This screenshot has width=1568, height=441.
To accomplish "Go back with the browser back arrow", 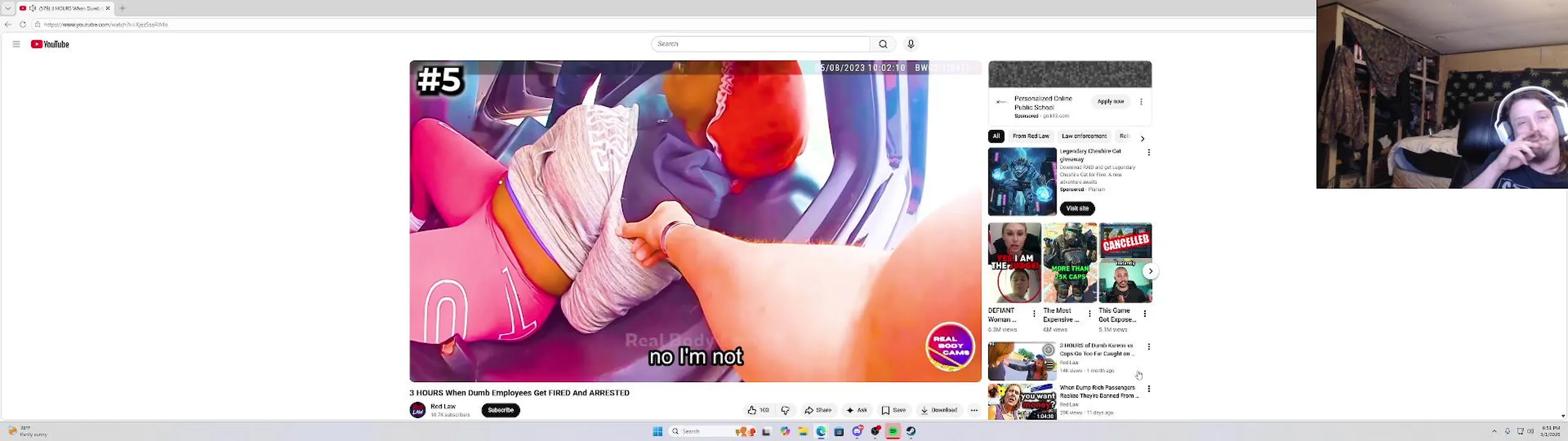I will point(8,24).
